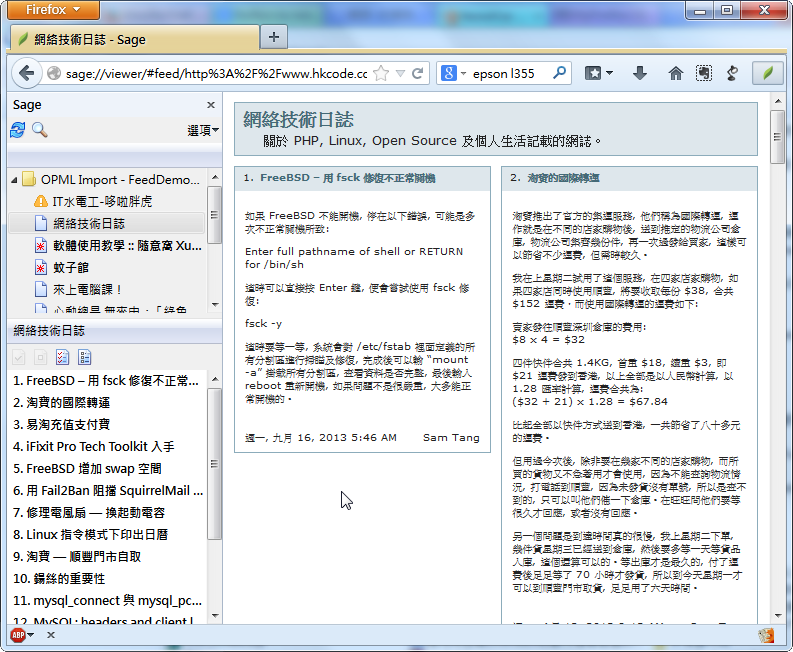This screenshot has height=652, width=793.
Task: Click the mark-all-read checkmark icon
Action: pos(19,358)
